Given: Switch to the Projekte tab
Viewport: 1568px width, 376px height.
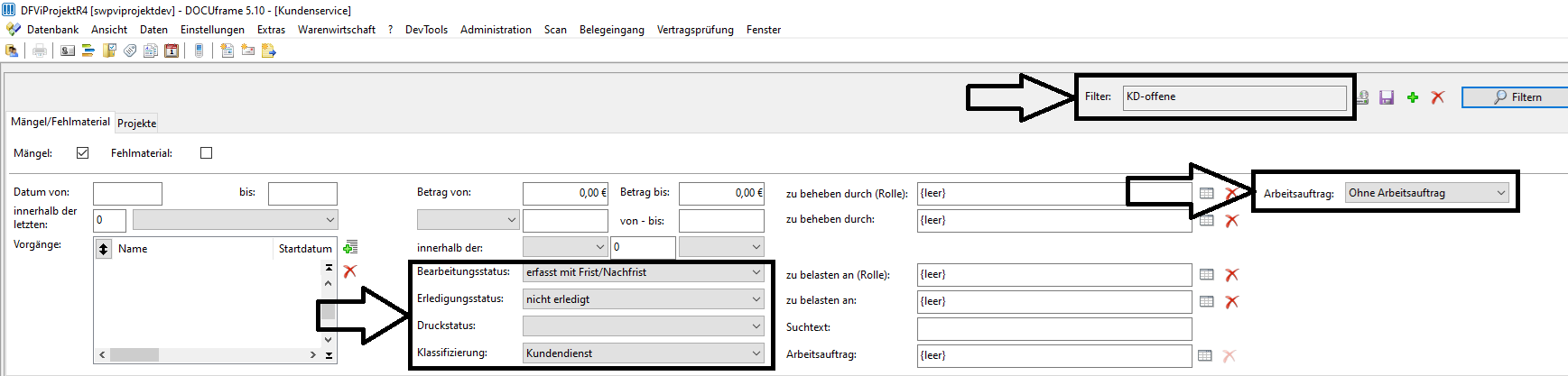Looking at the screenshot, I should pos(137,124).
